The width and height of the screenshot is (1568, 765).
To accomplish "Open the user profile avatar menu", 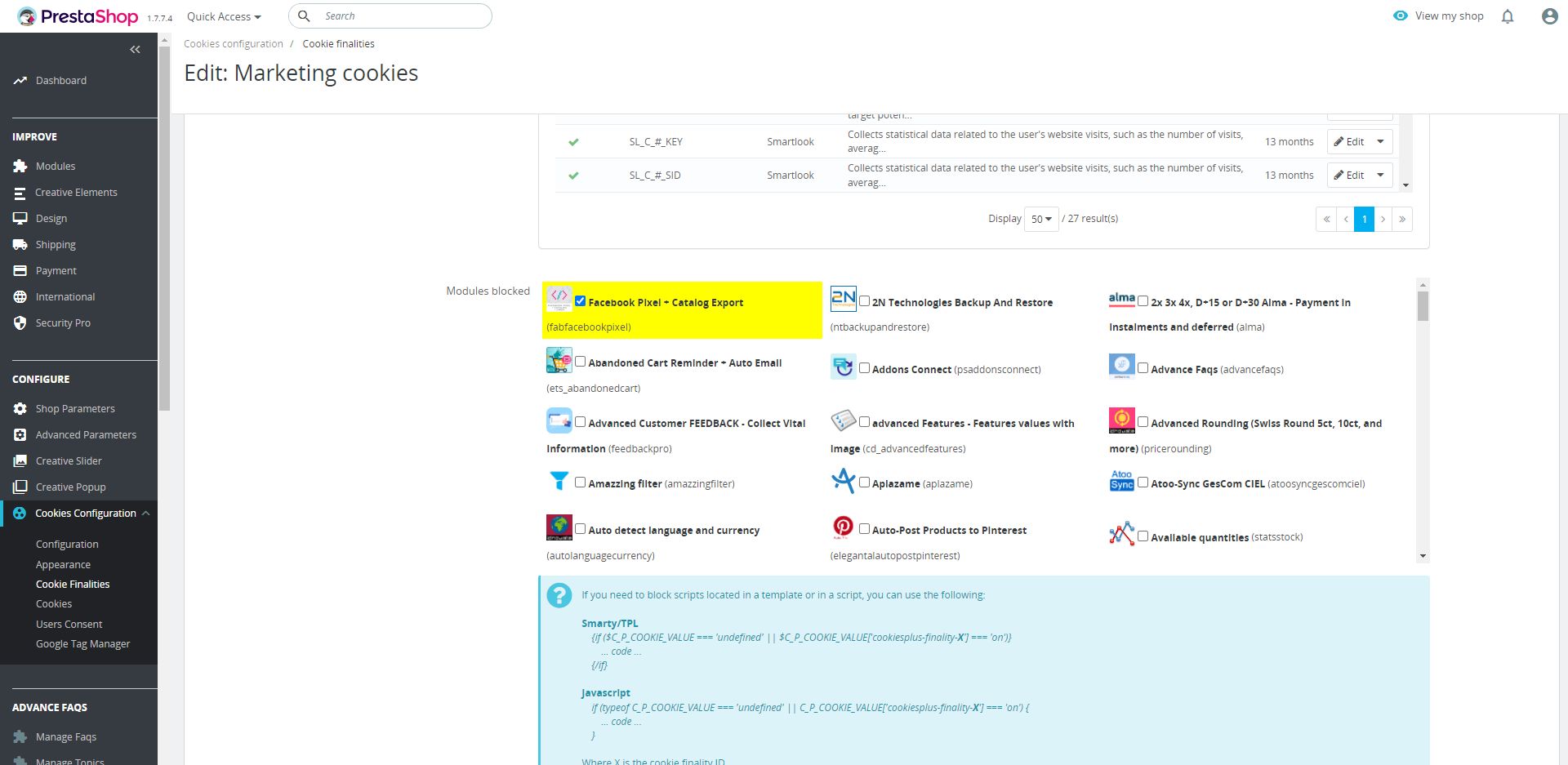I will (x=1549, y=16).
